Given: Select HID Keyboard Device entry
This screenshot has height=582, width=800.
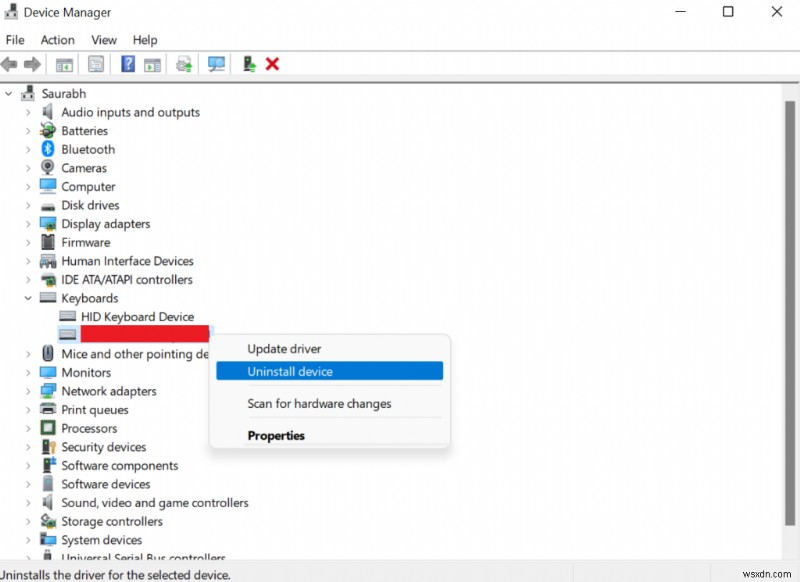Looking at the screenshot, I should [137, 317].
